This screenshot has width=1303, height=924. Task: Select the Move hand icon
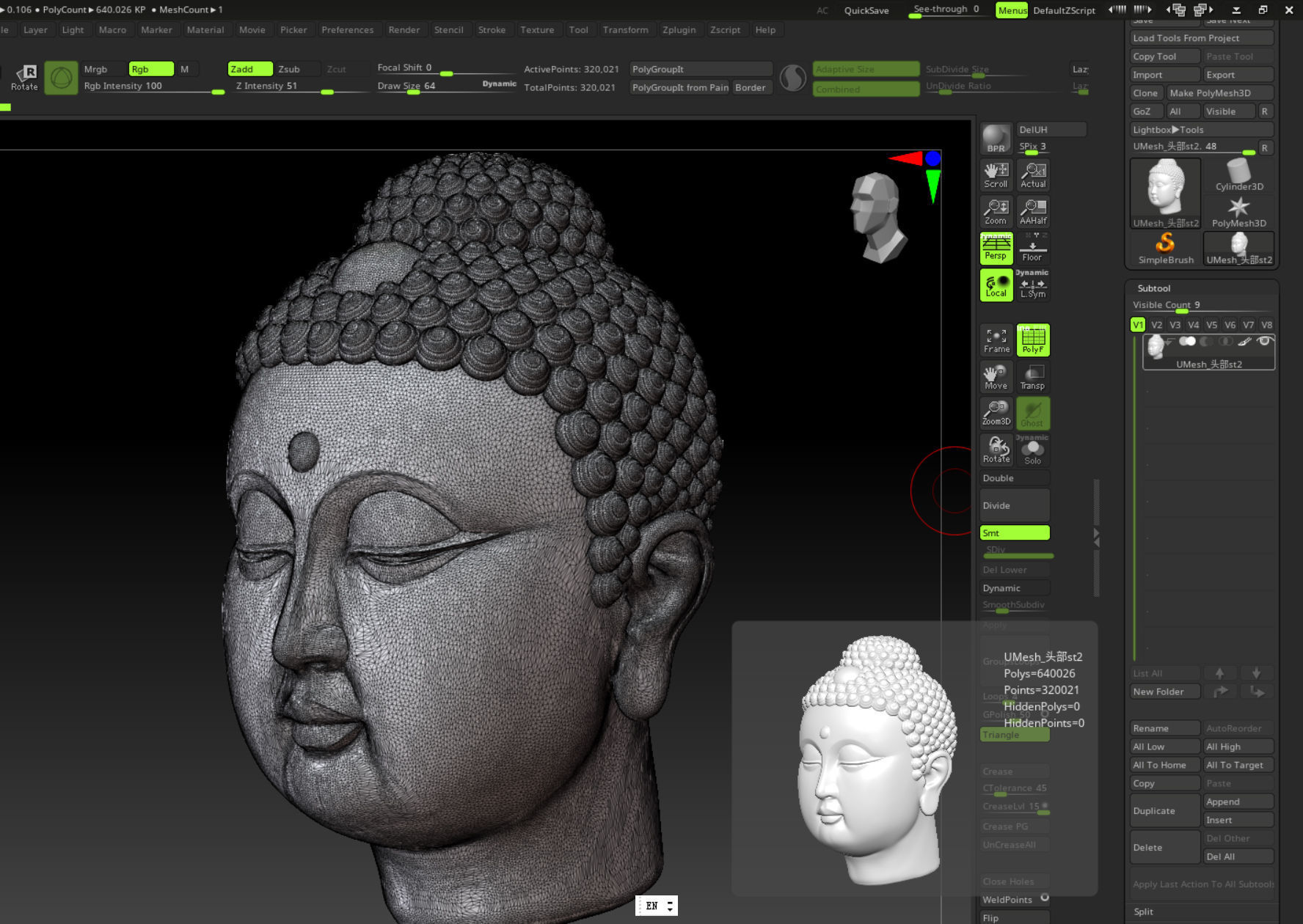point(996,377)
